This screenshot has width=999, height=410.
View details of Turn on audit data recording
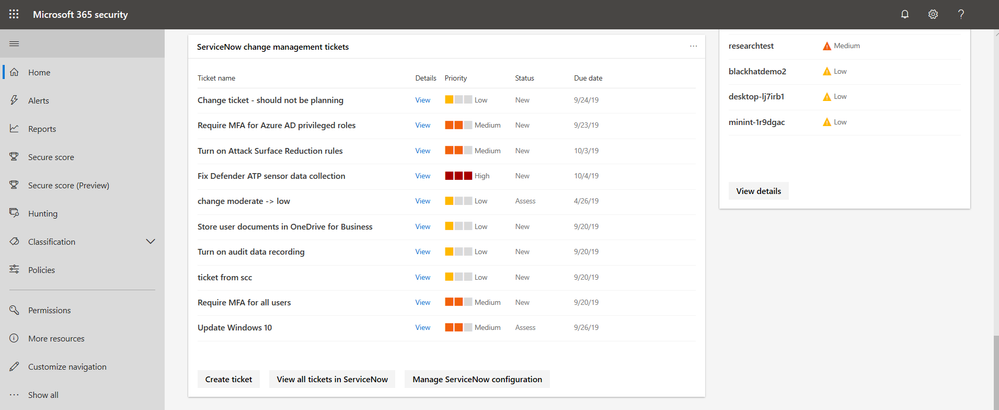point(423,251)
